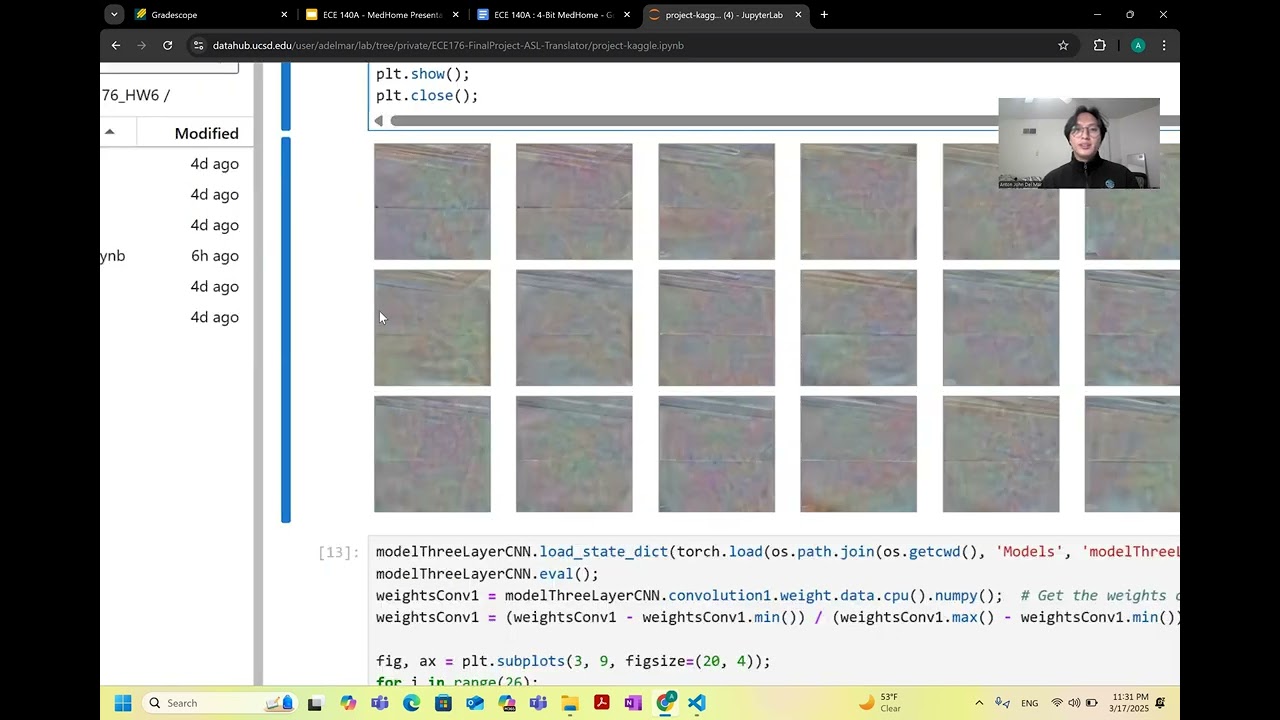Close the ECE 140A MedHome Presentation tab
Screen dimensions: 1280x720
pyautogui.click(x=456, y=15)
